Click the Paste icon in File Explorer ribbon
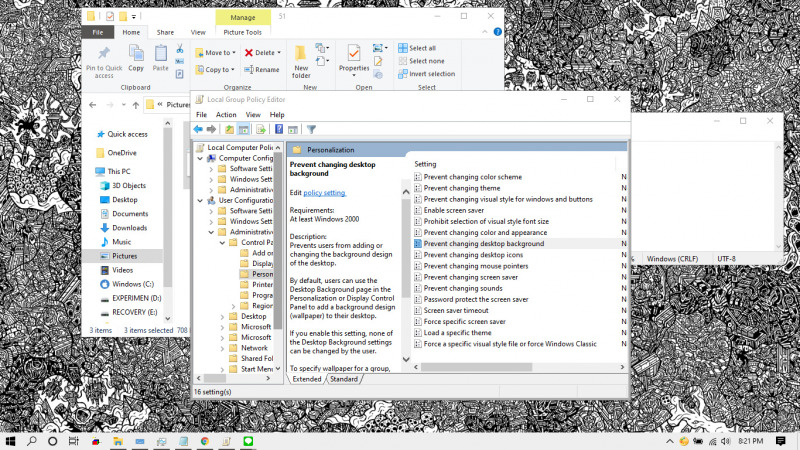This screenshot has height=450, width=800. click(x=161, y=58)
